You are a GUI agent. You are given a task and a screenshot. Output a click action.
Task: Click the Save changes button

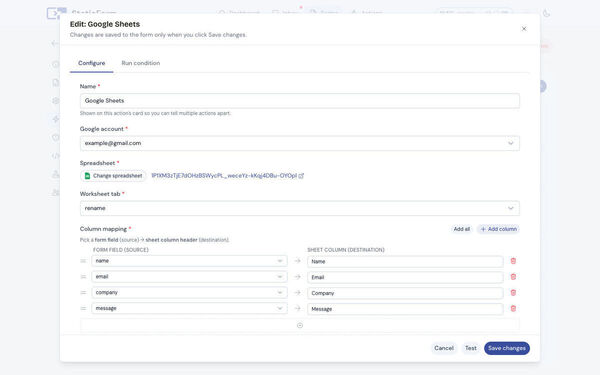507,348
